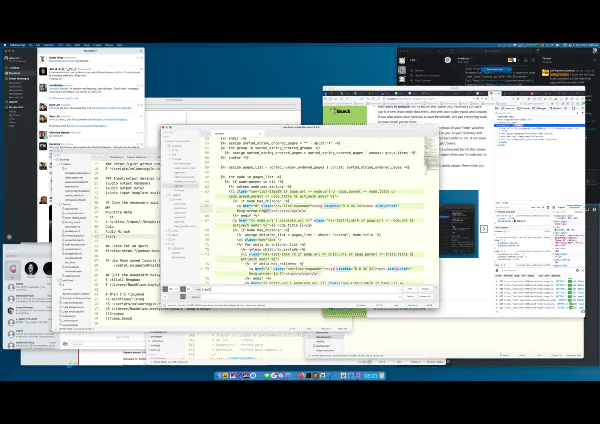Click the history clock icon in Slack
The width and height of the screenshot is (600, 424).
pyautogui.click(x=452, y=51)
